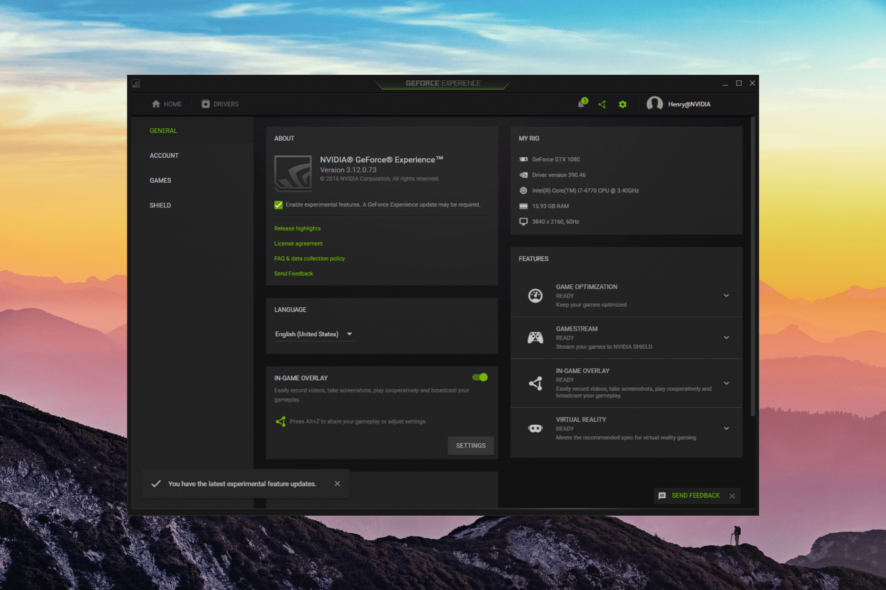This screenshot has height=590, width=886.
Task: Click the 'GeForce GTX 1080' text
Action: [x=556, y=159]
